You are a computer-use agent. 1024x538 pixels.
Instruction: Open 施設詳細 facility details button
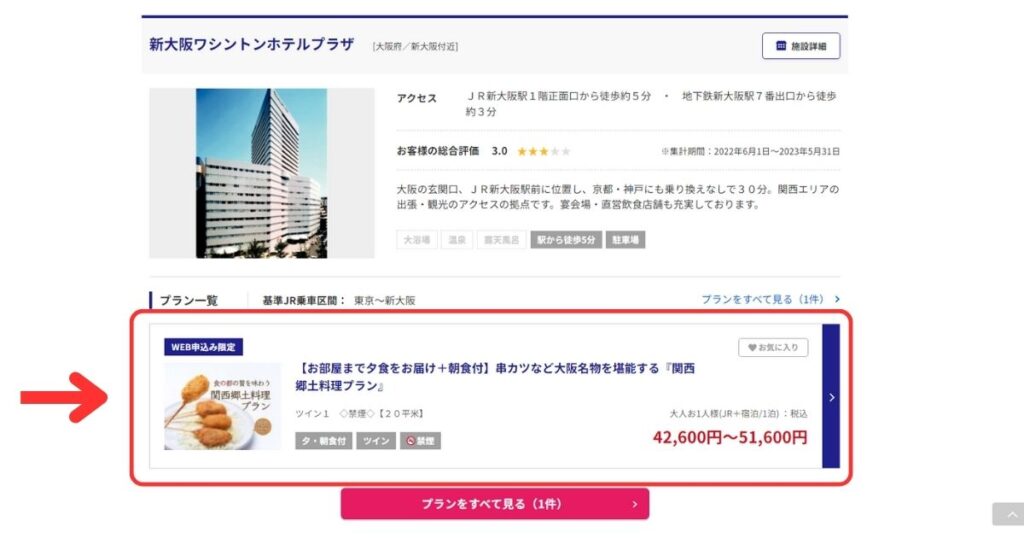(x=801, y=46)
